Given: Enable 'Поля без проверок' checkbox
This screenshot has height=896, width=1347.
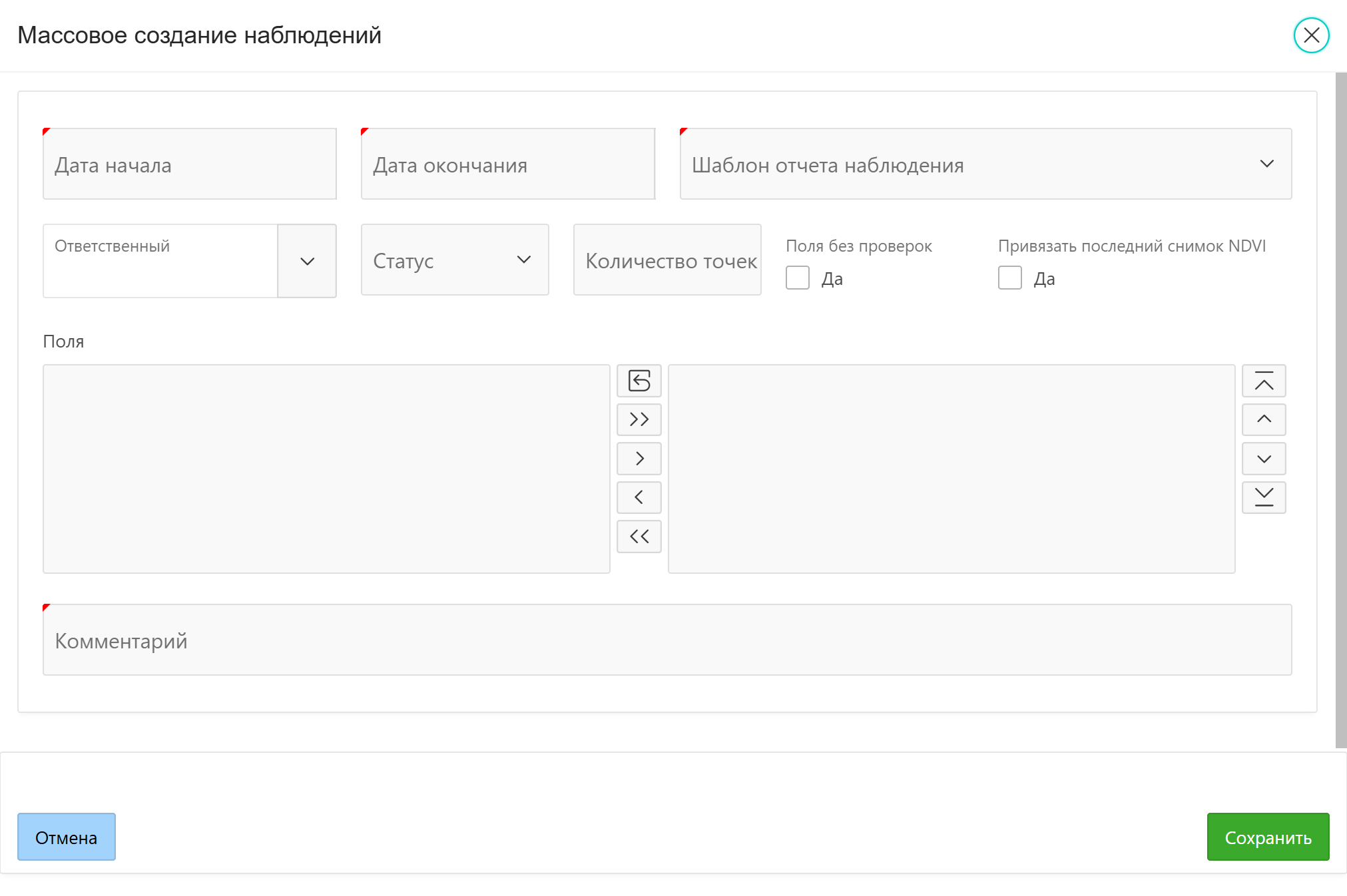Looking at the screenshot, I should click(797, 278).
